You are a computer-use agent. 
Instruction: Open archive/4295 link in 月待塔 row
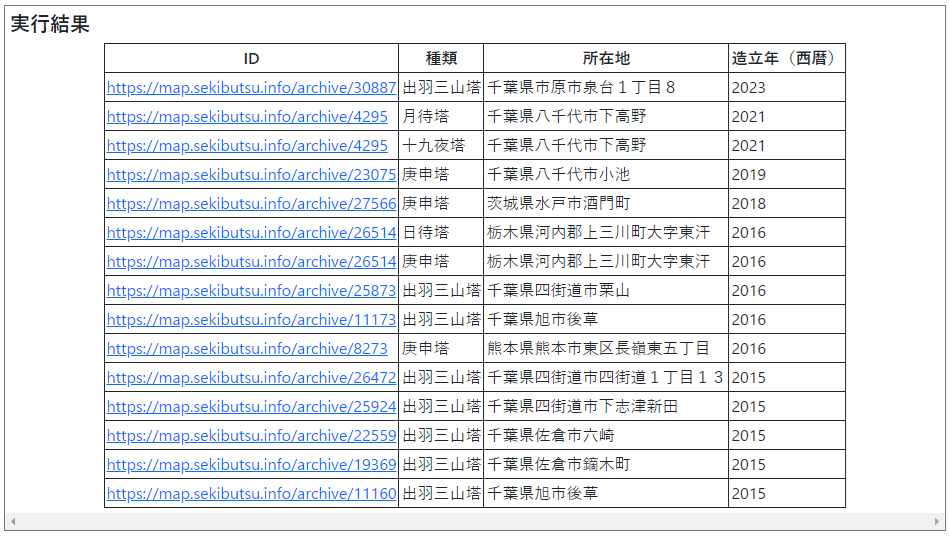[247, 117]
